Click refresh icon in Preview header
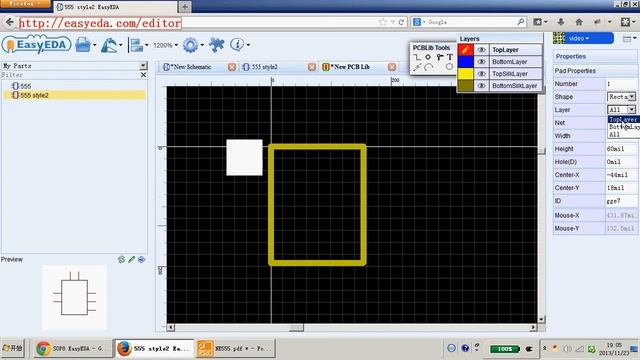This screenshot has height=360, width=640. (x=121, y=259)
